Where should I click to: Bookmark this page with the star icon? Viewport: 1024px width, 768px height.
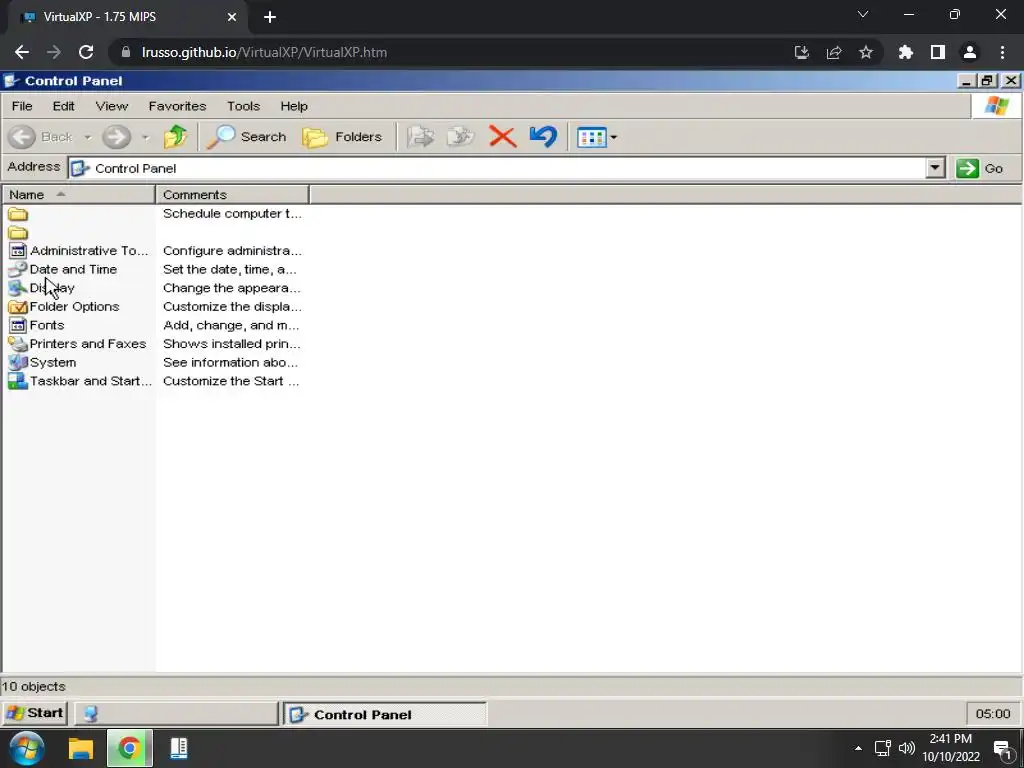[865, 52]
